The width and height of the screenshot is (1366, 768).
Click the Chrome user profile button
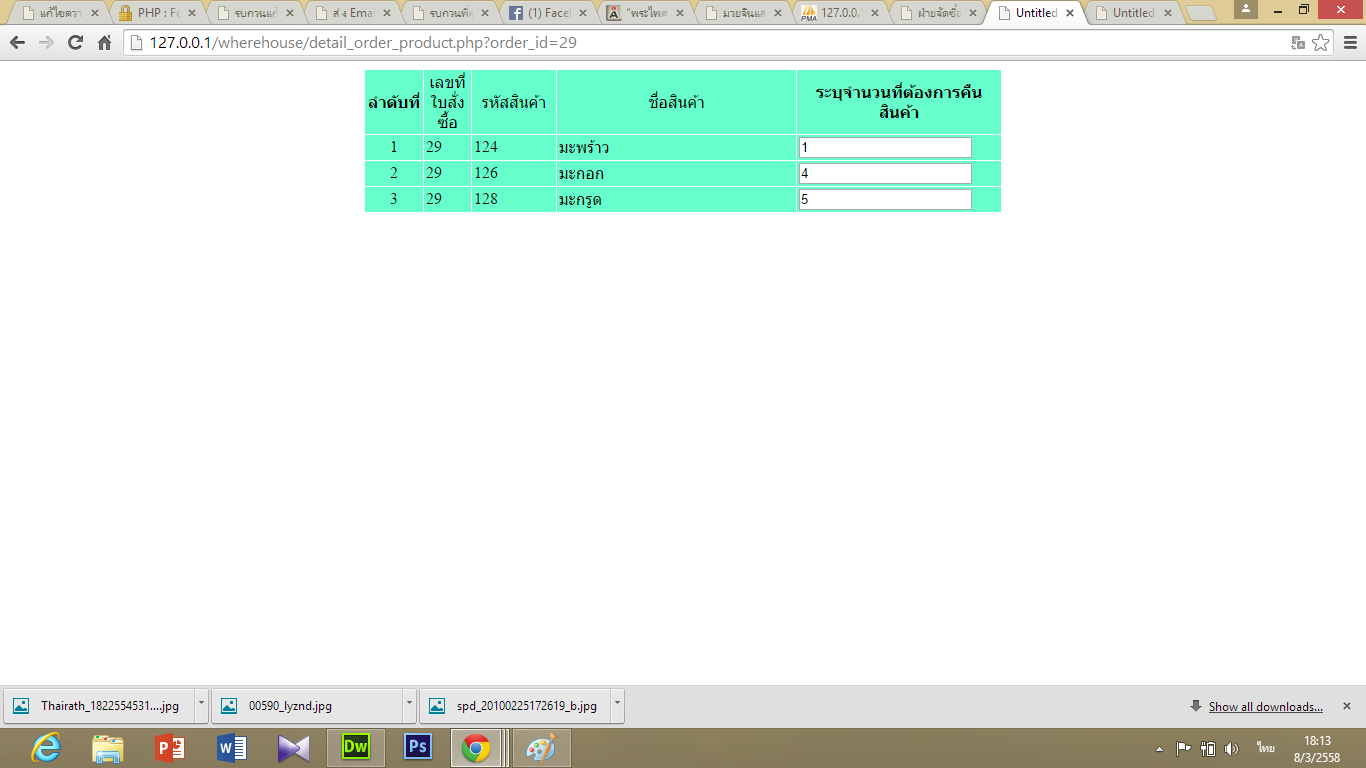[1246, 9]
